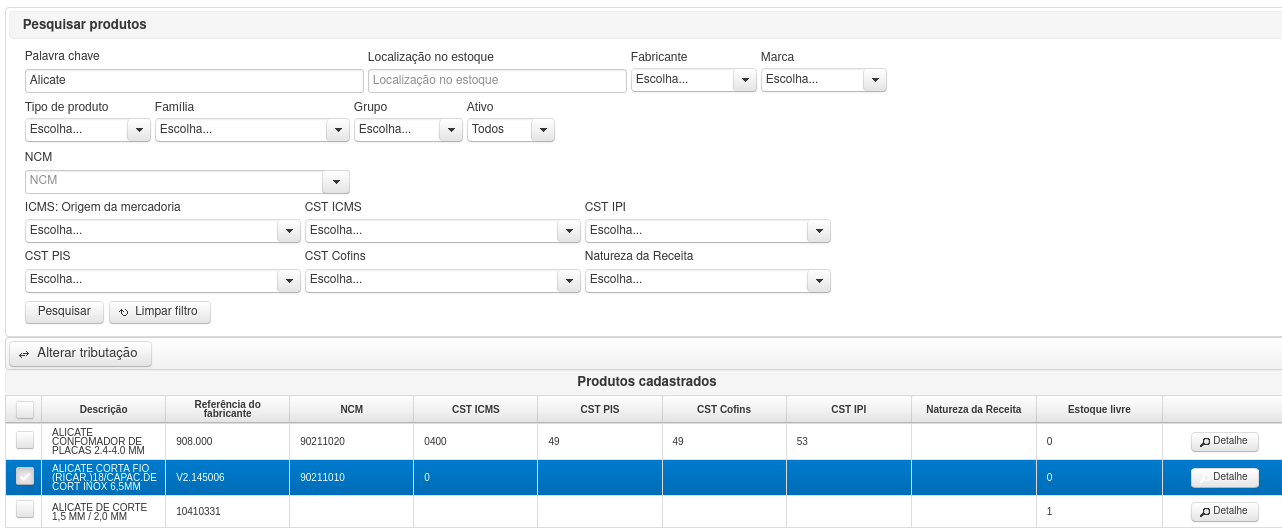1282x530 pixels.
Task: Open the Marca dropdown
Action: point(823,80)
